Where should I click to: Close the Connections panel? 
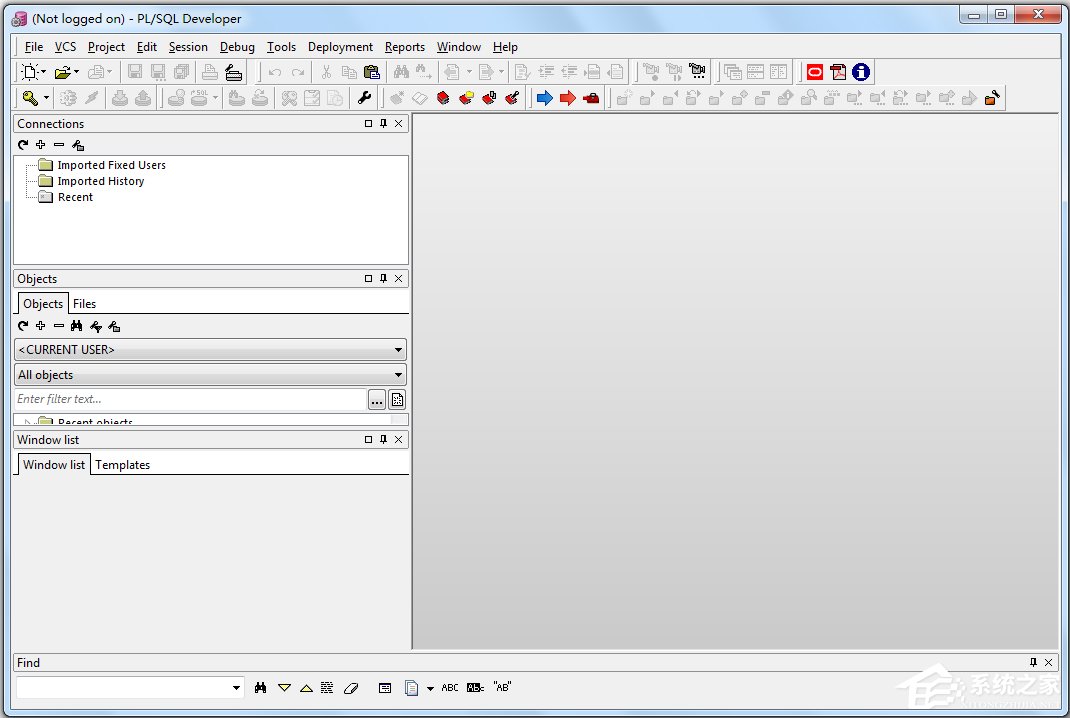399,124
